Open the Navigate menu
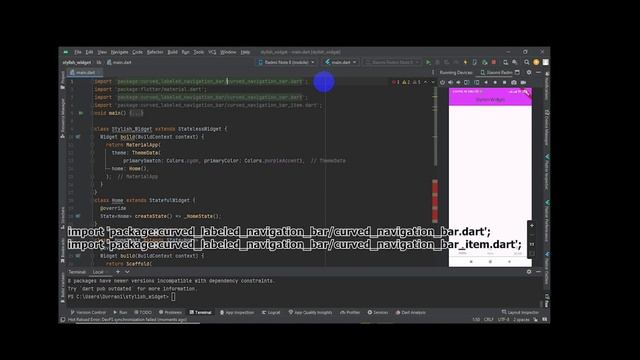The width and height of the screenshot is (640, 360). (x=119, y=52)
